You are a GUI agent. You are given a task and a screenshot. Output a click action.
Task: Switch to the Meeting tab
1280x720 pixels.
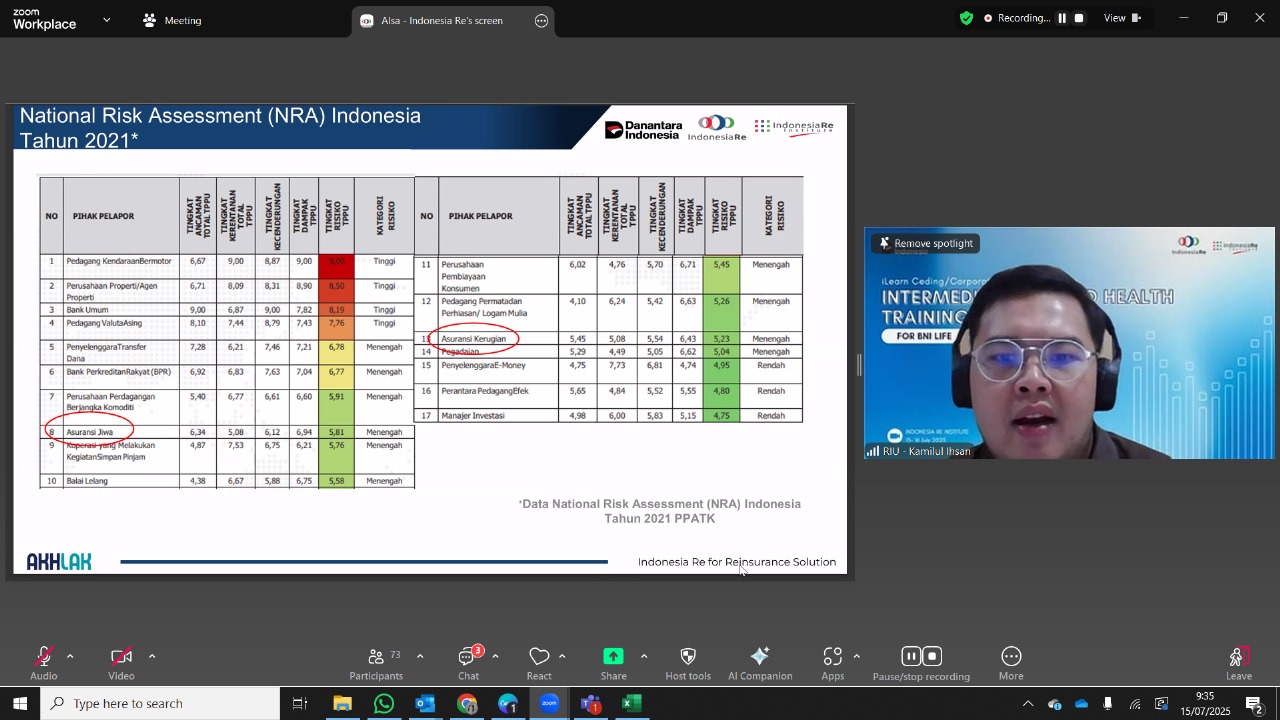click(x=172, y=20)
